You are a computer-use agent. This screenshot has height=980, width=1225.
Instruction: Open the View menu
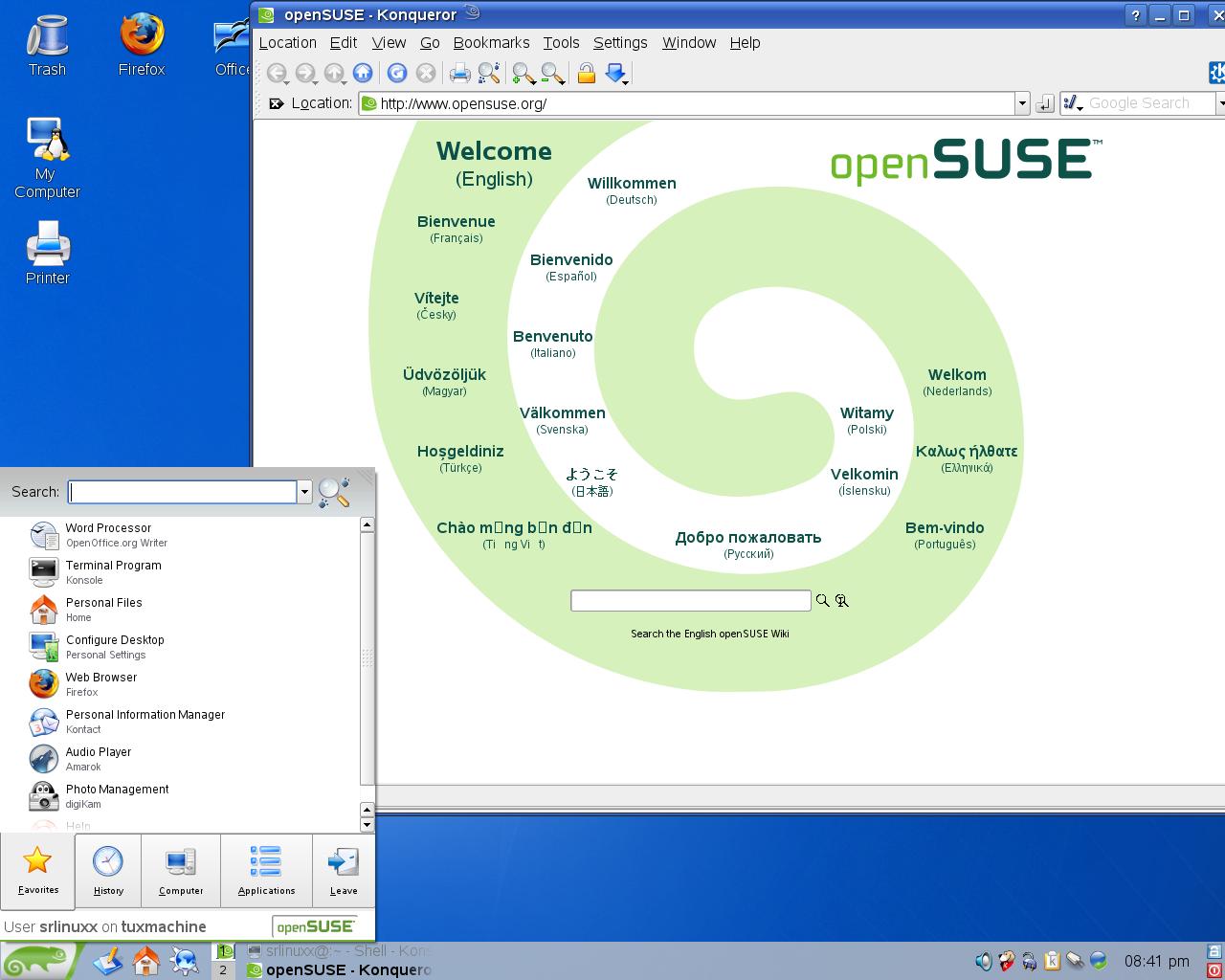(389, 42)
